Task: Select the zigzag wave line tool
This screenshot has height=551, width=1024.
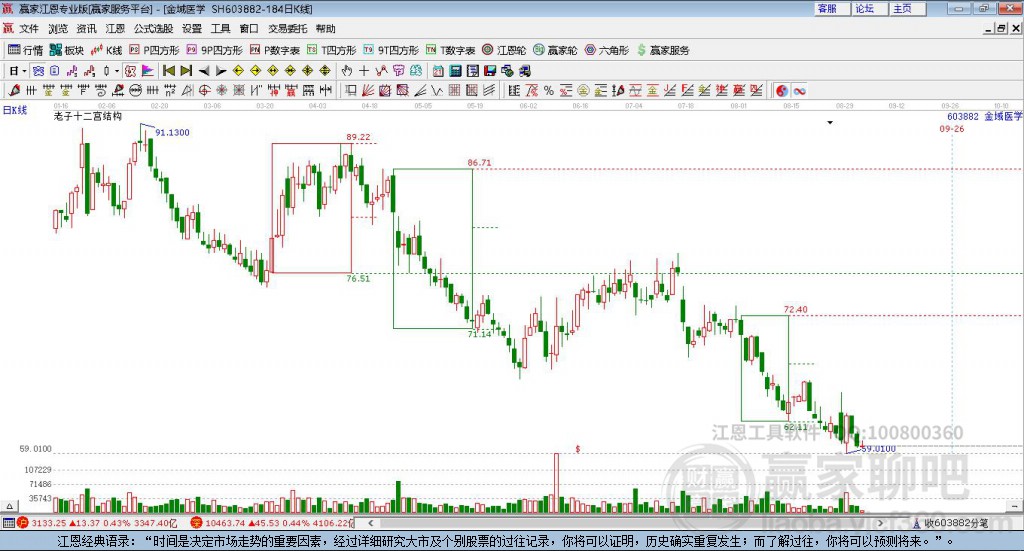Action: pos(437,90)
